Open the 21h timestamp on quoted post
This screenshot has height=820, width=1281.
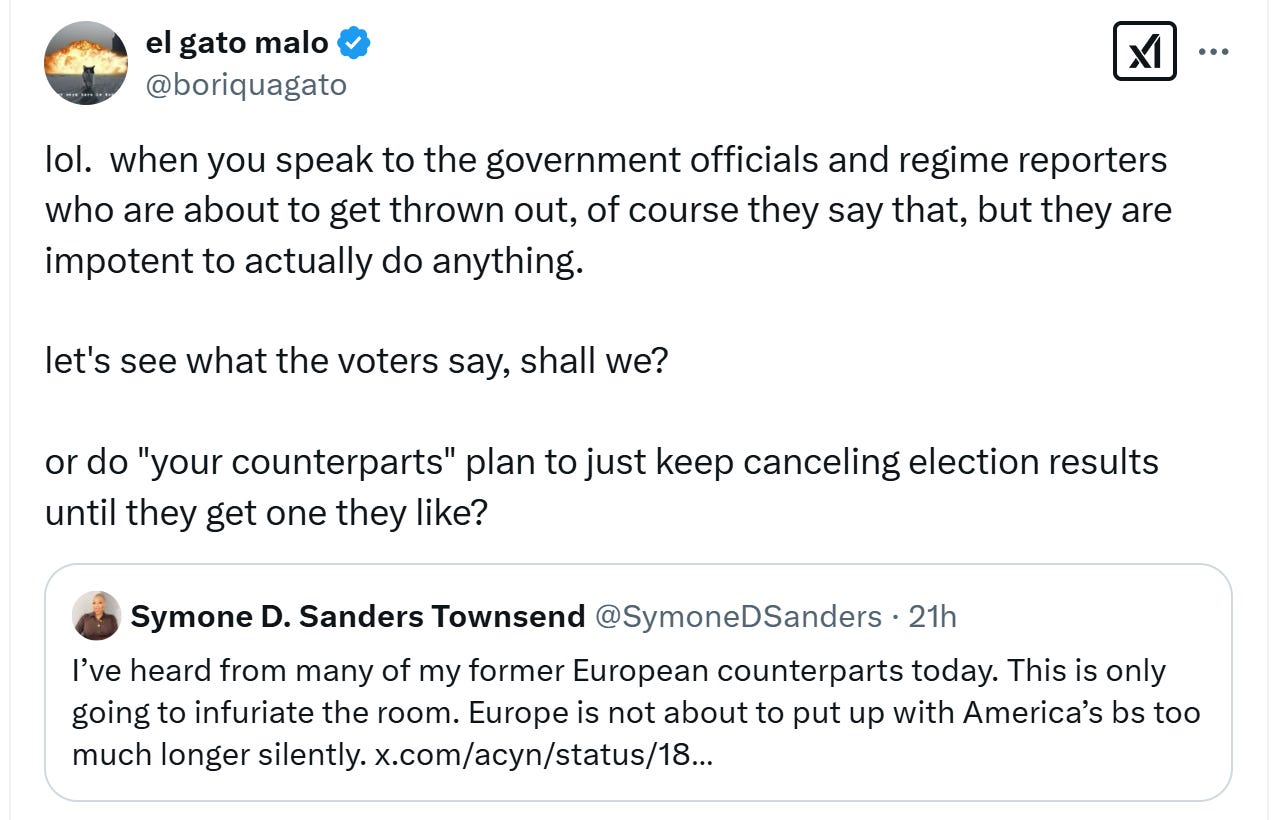pos(932,617)
